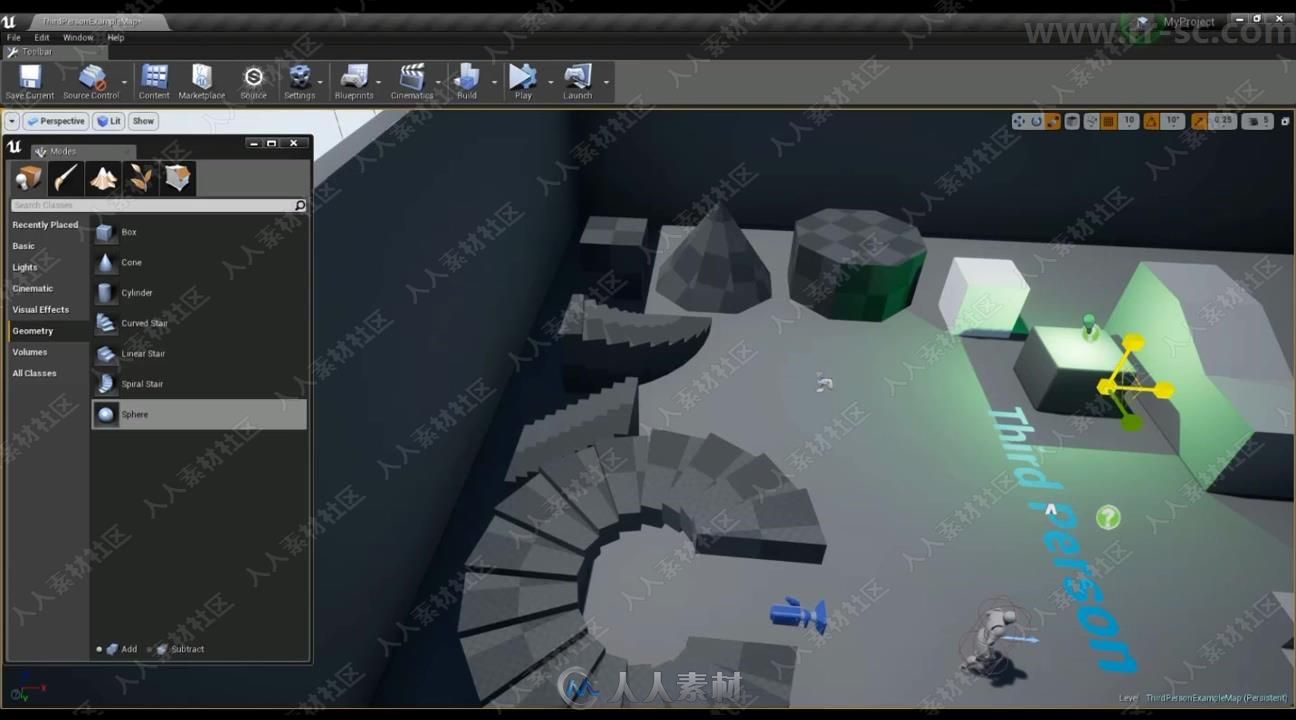Switch to Paint mode brush icon

pyautogui.click(x=65, y=178)
